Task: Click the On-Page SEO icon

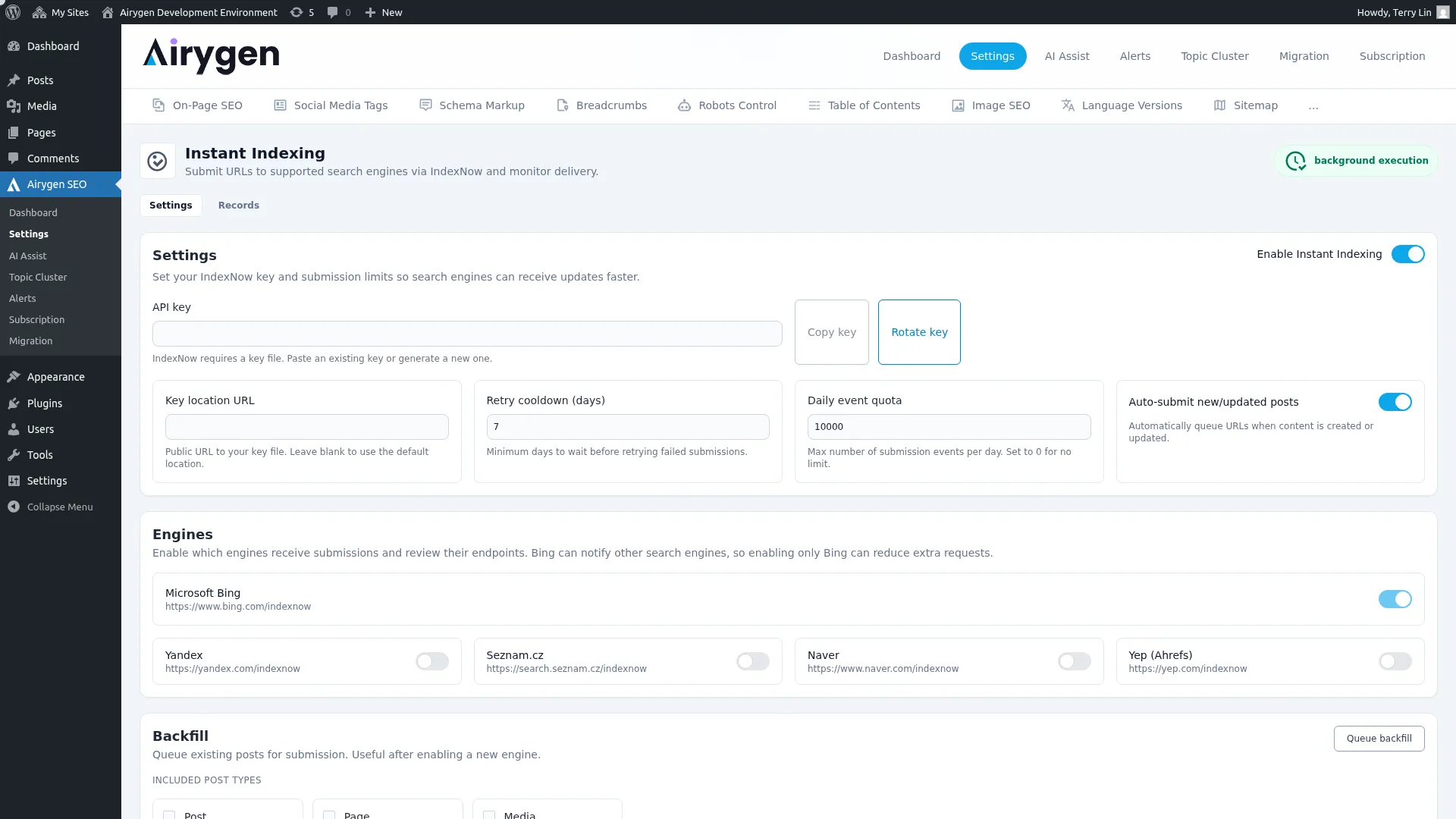Action: point(158,105)
